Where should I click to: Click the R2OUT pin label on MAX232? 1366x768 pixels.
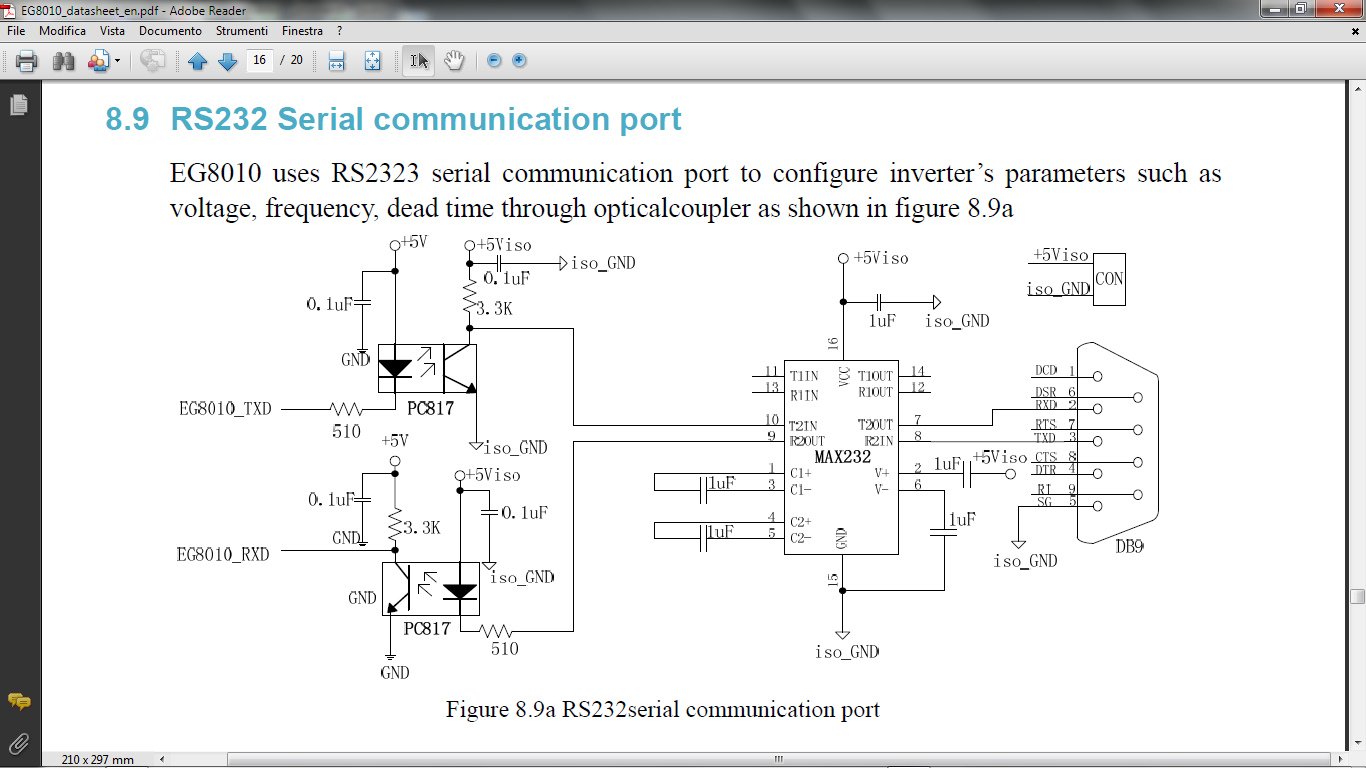(x=806, y=440)
